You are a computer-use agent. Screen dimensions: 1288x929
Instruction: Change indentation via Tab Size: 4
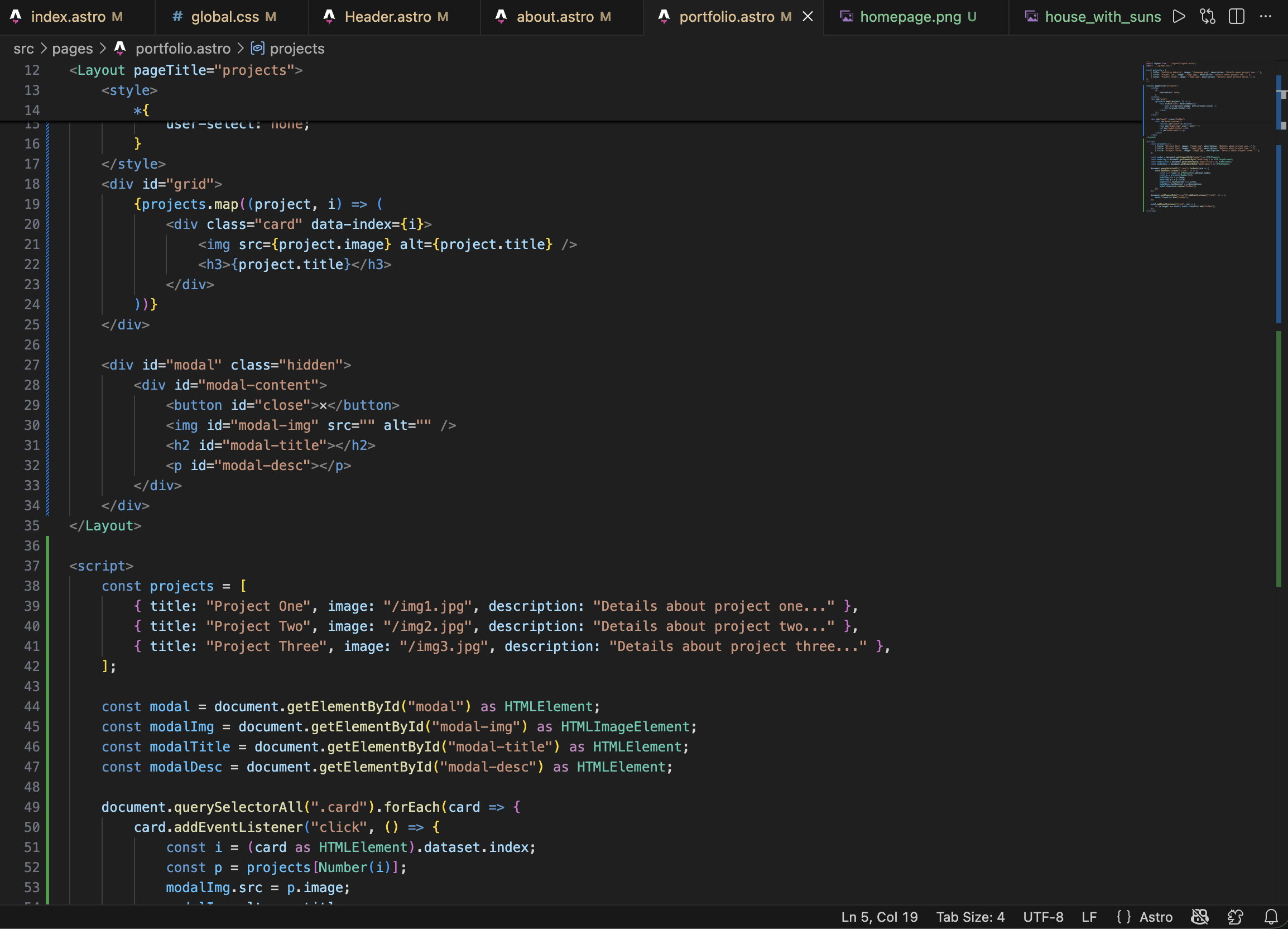[x=970, y=917]
